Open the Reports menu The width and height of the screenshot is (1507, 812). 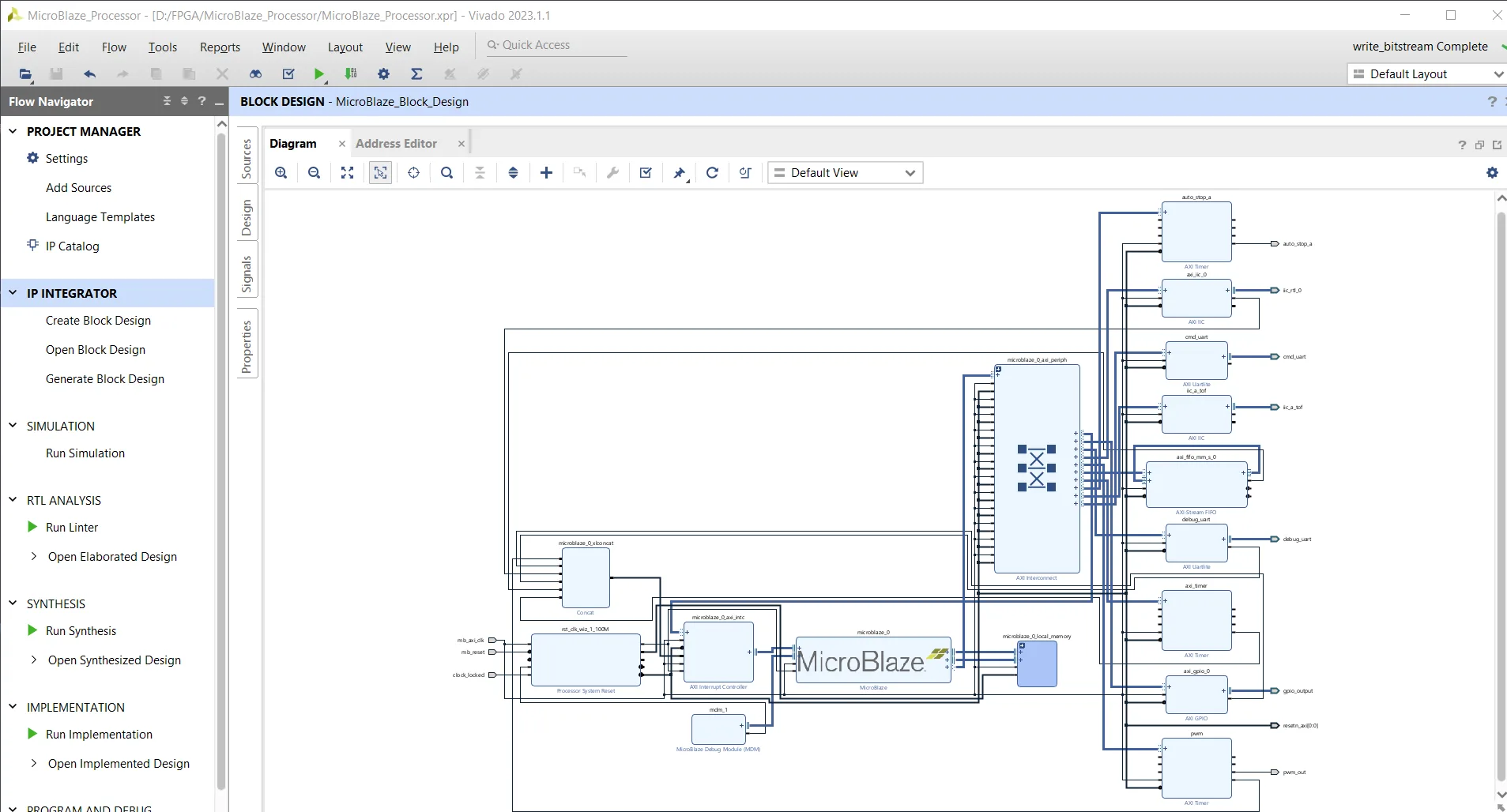[220, 47]
